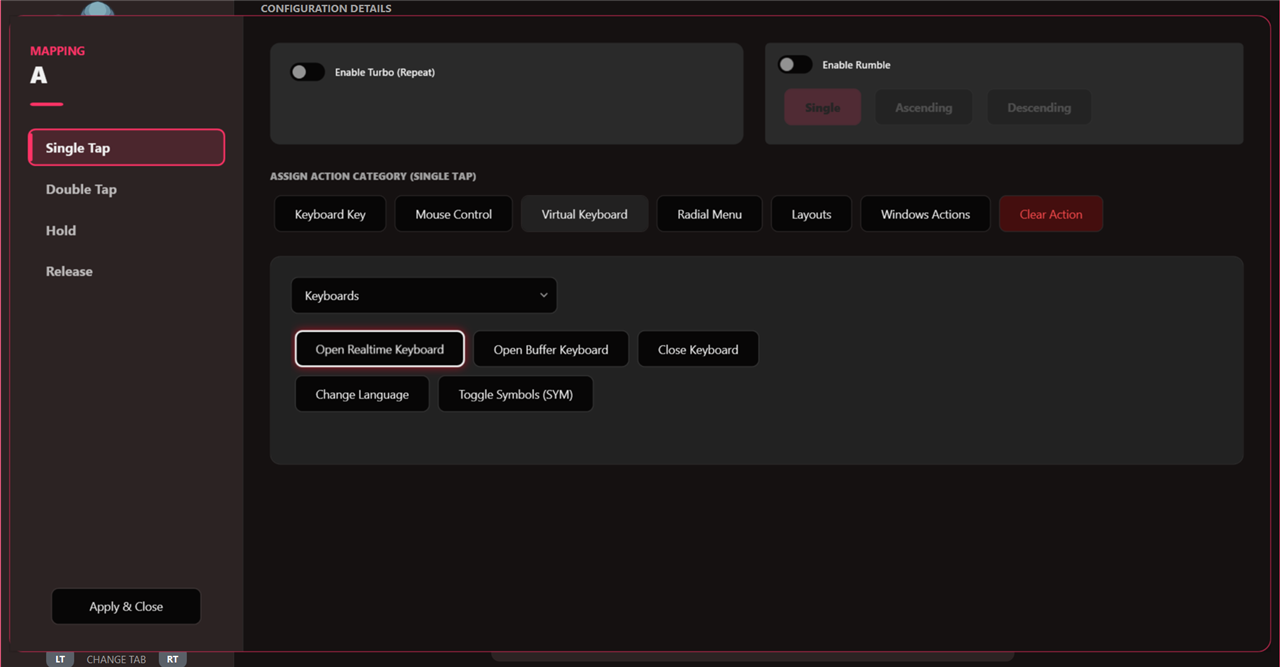The height and width of the screenshot is (667, 1280).
Task: Choose the Windows Actions category
Action: tap(925, 214)
